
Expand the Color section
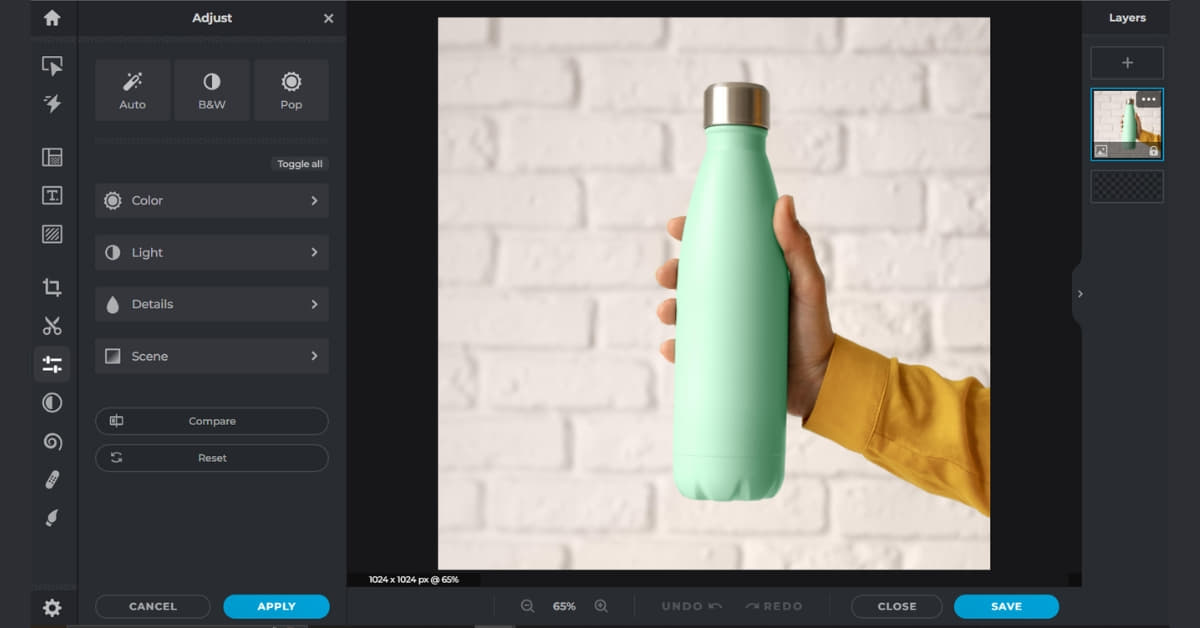(212, 201)
